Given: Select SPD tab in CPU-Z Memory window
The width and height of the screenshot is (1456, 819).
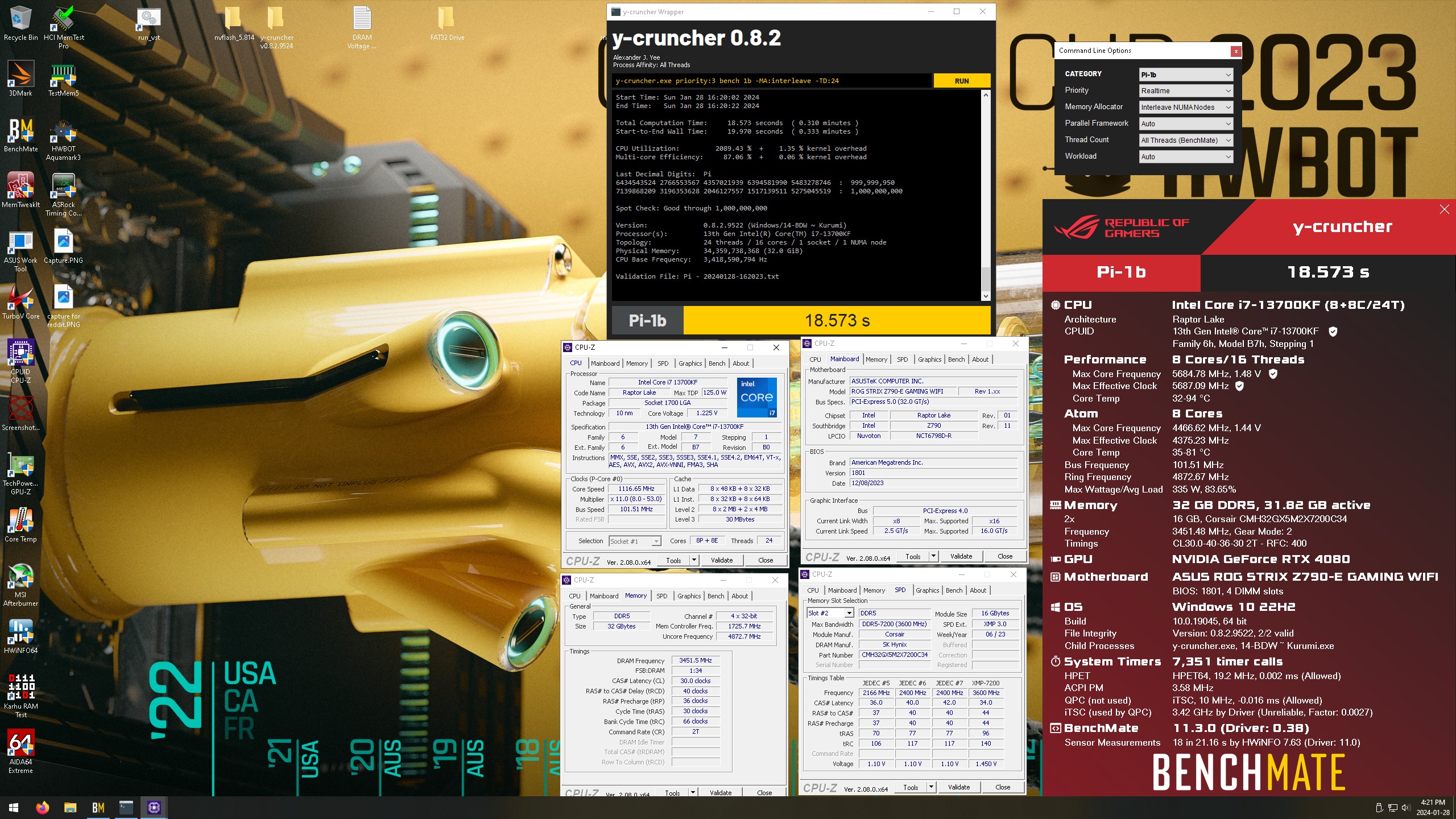Looking at the screenshot, I should (662, 596).
